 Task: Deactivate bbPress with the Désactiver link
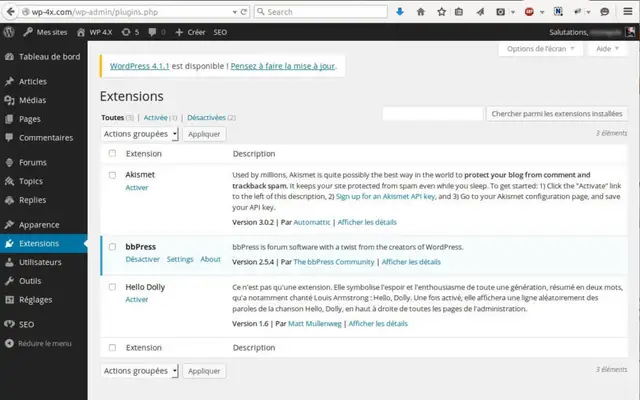point(142,259)
